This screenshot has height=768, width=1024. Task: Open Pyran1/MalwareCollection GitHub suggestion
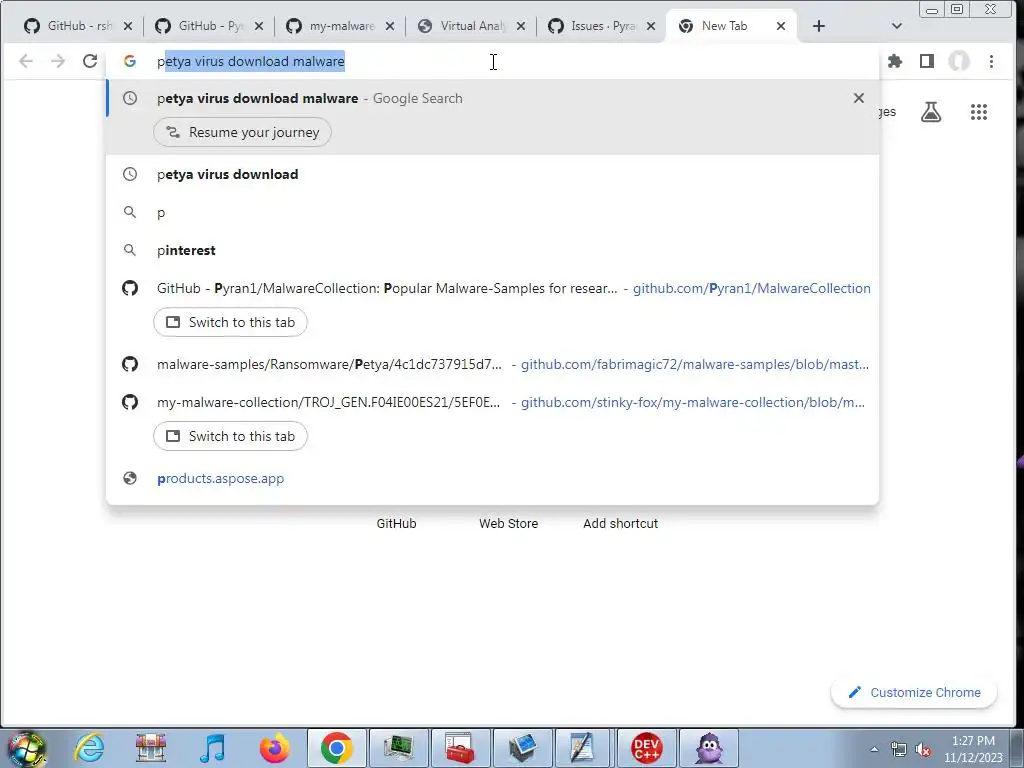[492, 288]
